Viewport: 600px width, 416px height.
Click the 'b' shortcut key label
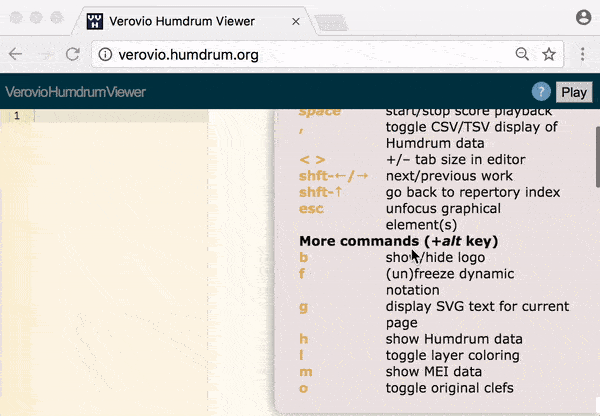[x=303, y=258]
